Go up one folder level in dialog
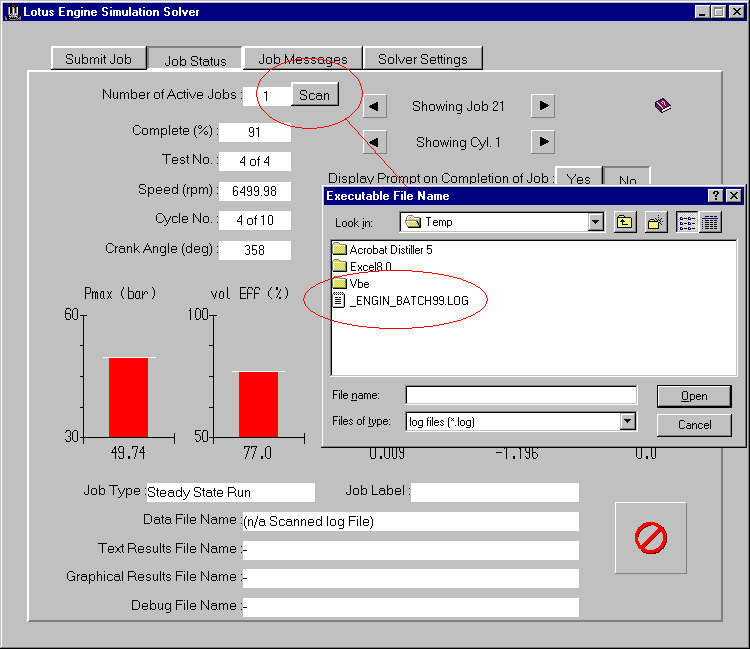The height and width of the screenshot is (649, 750). pos(625,222)
